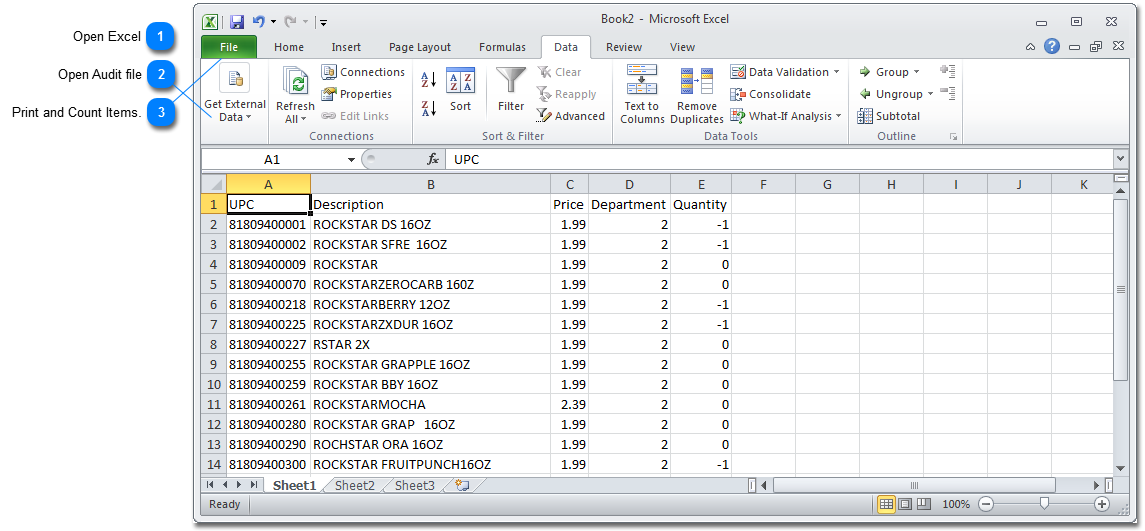
Task: Click the Undo icon in Quick Access toolbar
Action: [x=259, y=21]
